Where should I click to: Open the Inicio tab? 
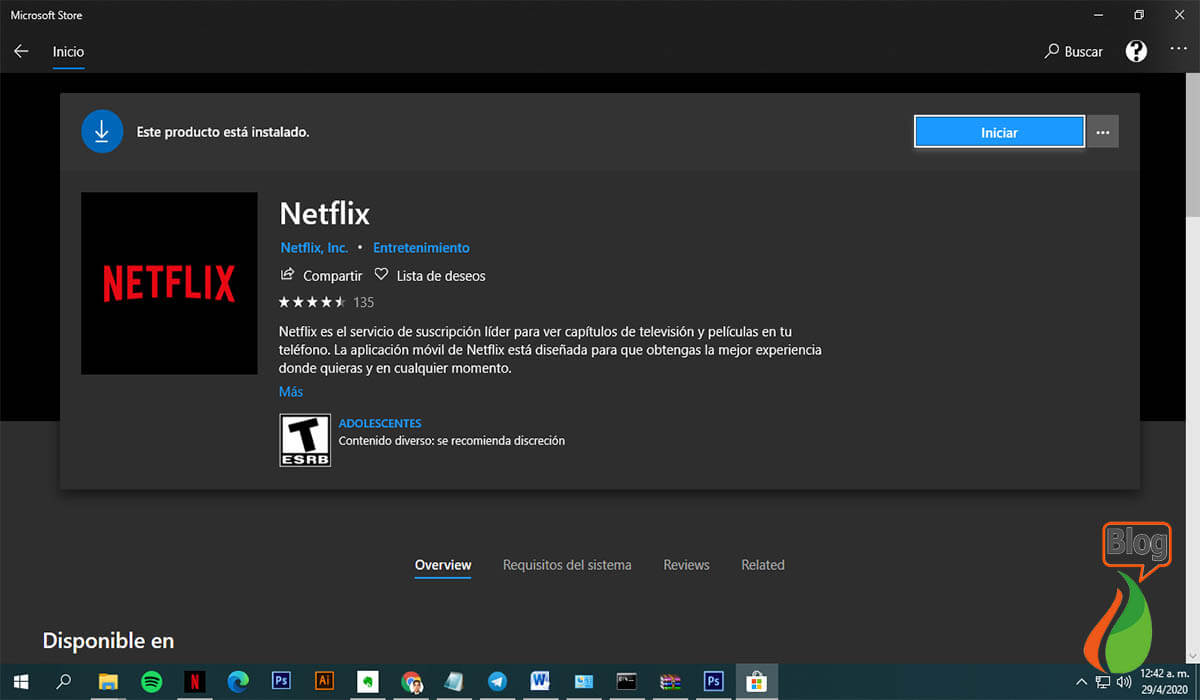(x=68, y=51)
